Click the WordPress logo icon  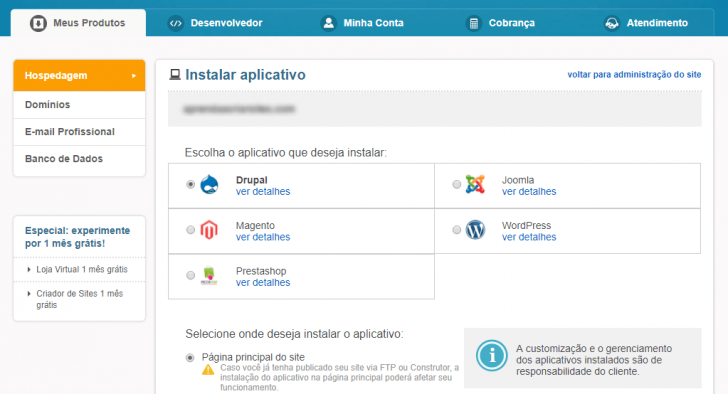(x=475, y=230)
